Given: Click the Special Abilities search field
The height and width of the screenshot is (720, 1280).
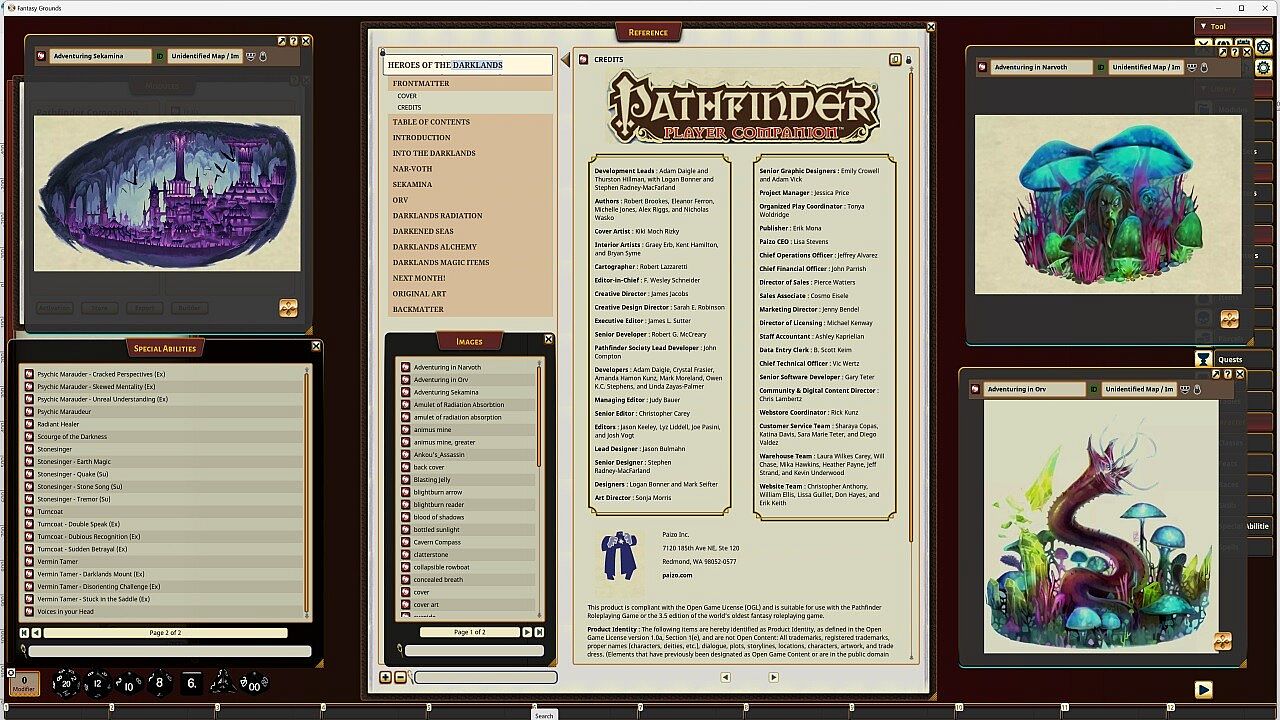Looking at the screenshot, I should click(170, 651).
